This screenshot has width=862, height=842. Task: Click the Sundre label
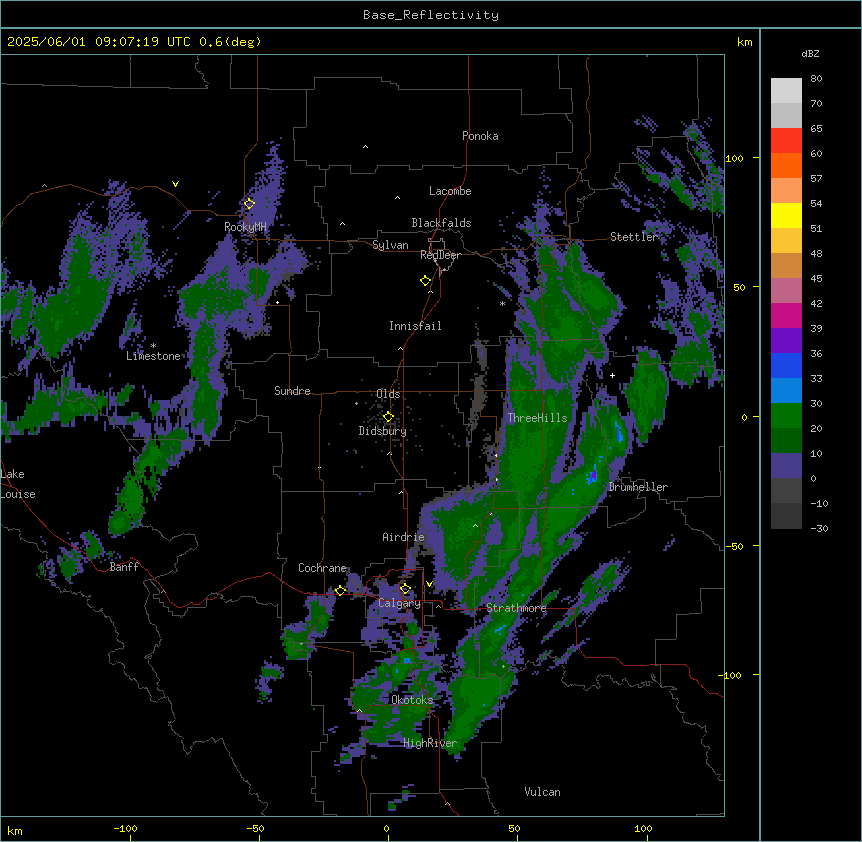pos(292,391)
